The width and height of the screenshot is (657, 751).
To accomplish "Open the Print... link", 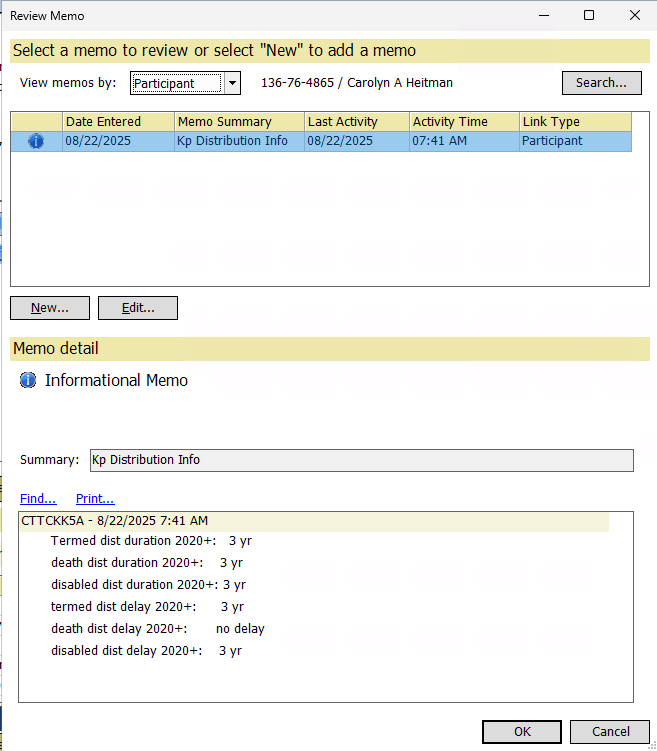I will pos(95,499).
